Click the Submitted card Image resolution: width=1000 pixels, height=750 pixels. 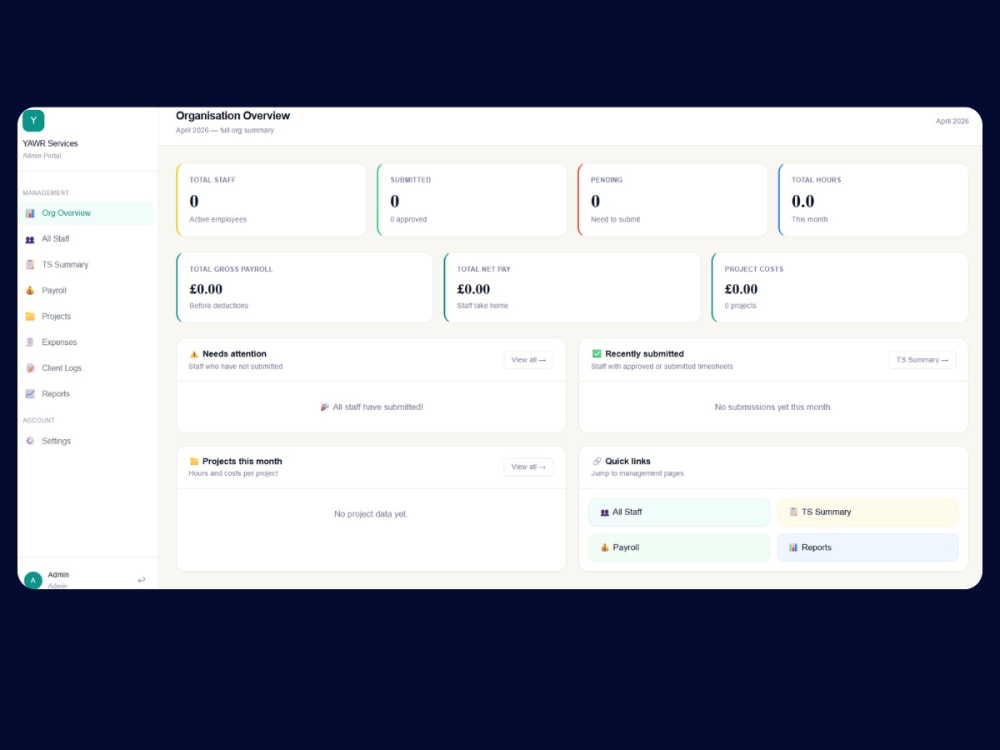coord(472,200)
